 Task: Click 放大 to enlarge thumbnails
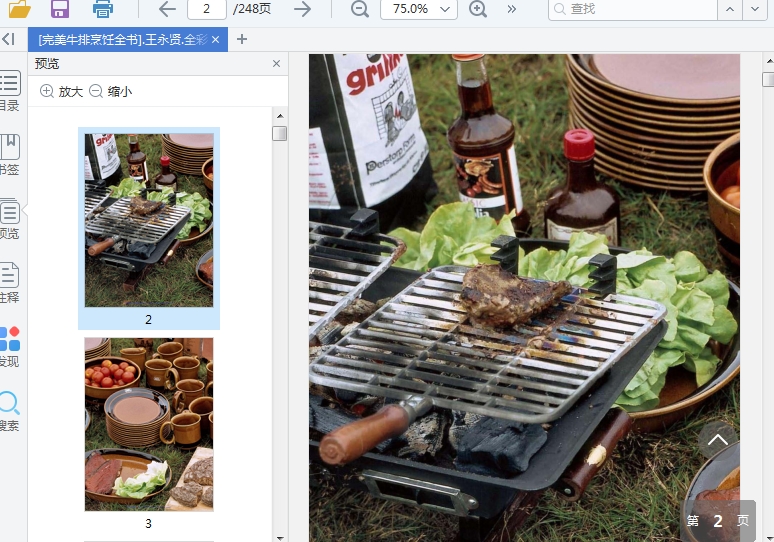(x=61, y=91)
